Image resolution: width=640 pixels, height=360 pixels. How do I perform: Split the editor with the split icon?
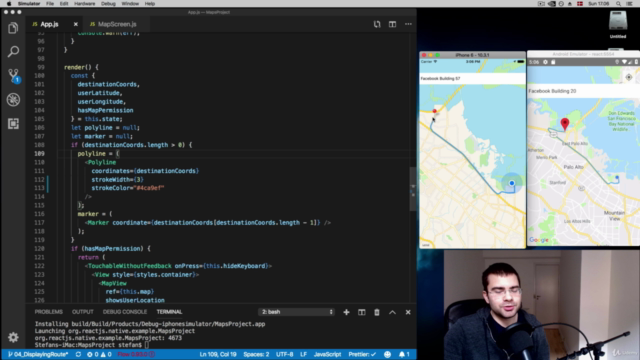coord(392,24)
